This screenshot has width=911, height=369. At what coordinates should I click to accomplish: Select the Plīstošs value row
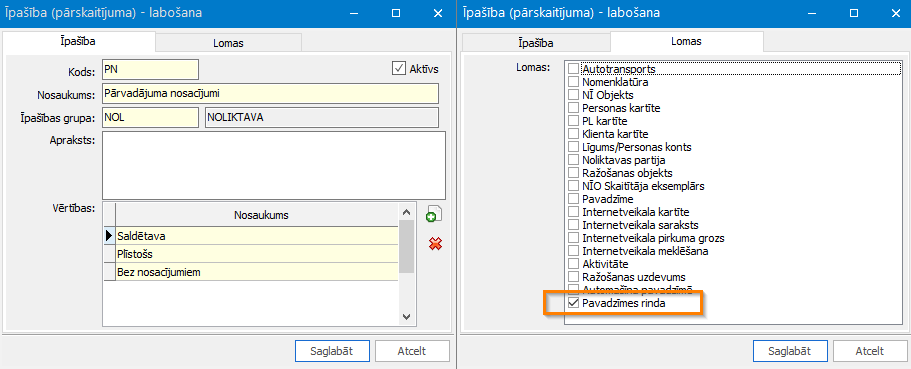coord(257,254)
